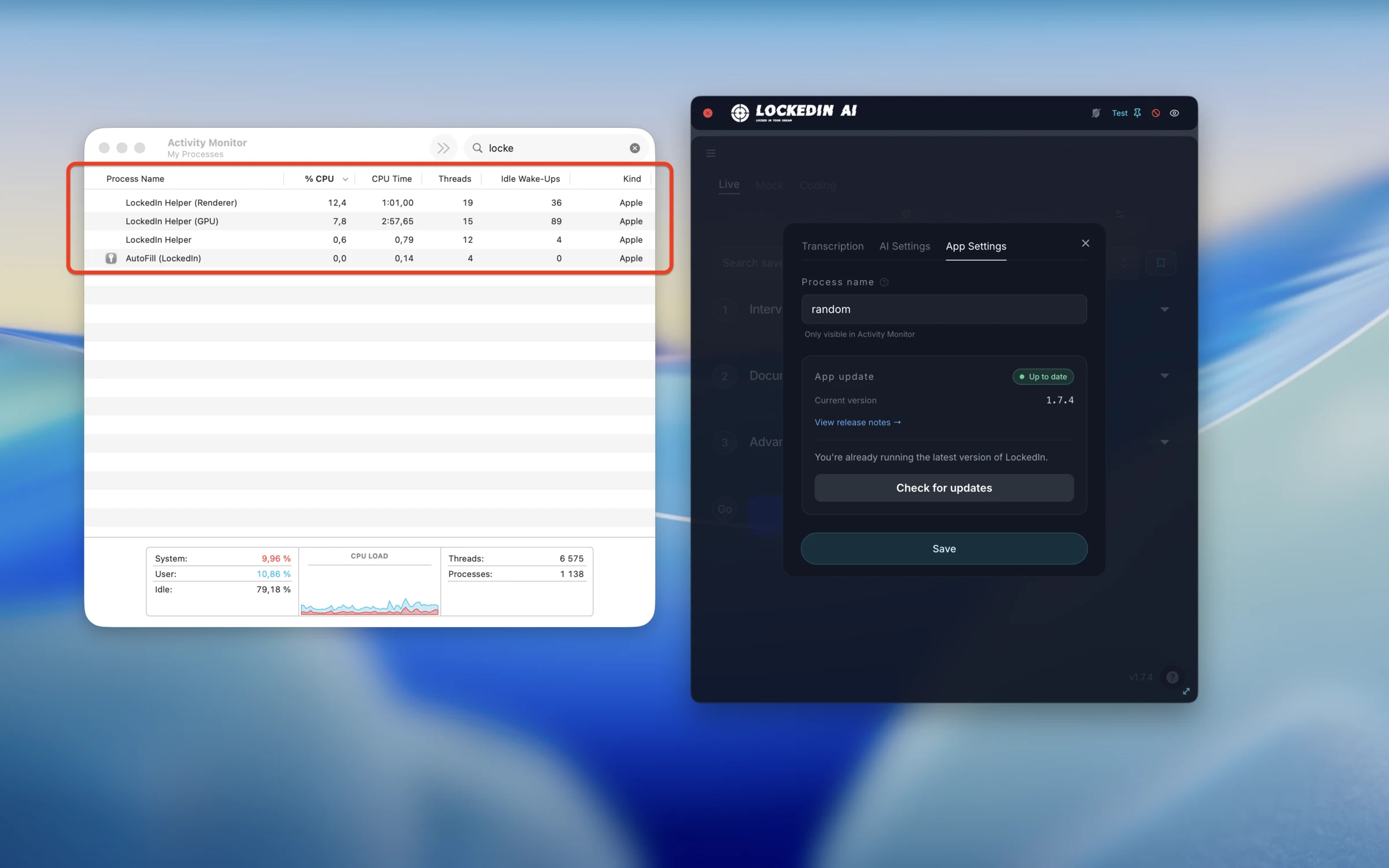Select the Live tab in LockedIn
The image size is (1389, 868).
[x=729, y=185]
